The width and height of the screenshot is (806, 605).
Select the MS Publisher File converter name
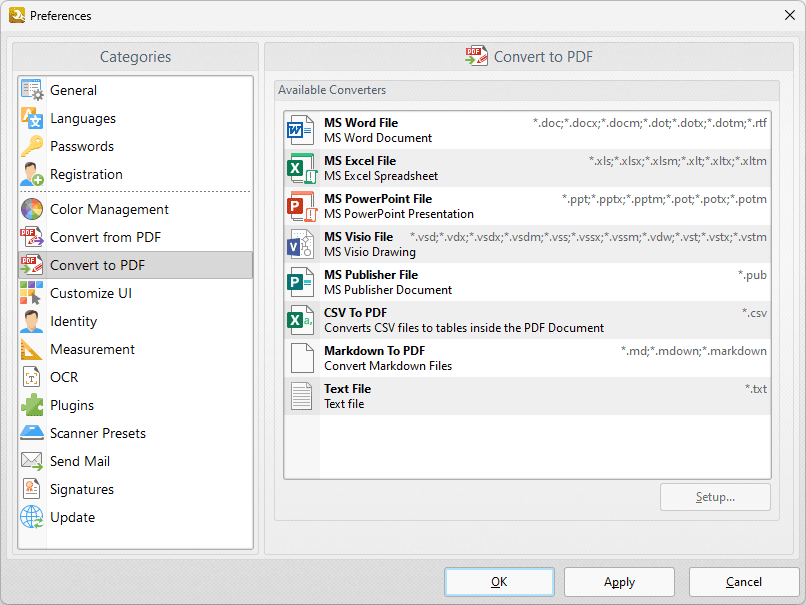pyautogui.click(x=371, y=275)
